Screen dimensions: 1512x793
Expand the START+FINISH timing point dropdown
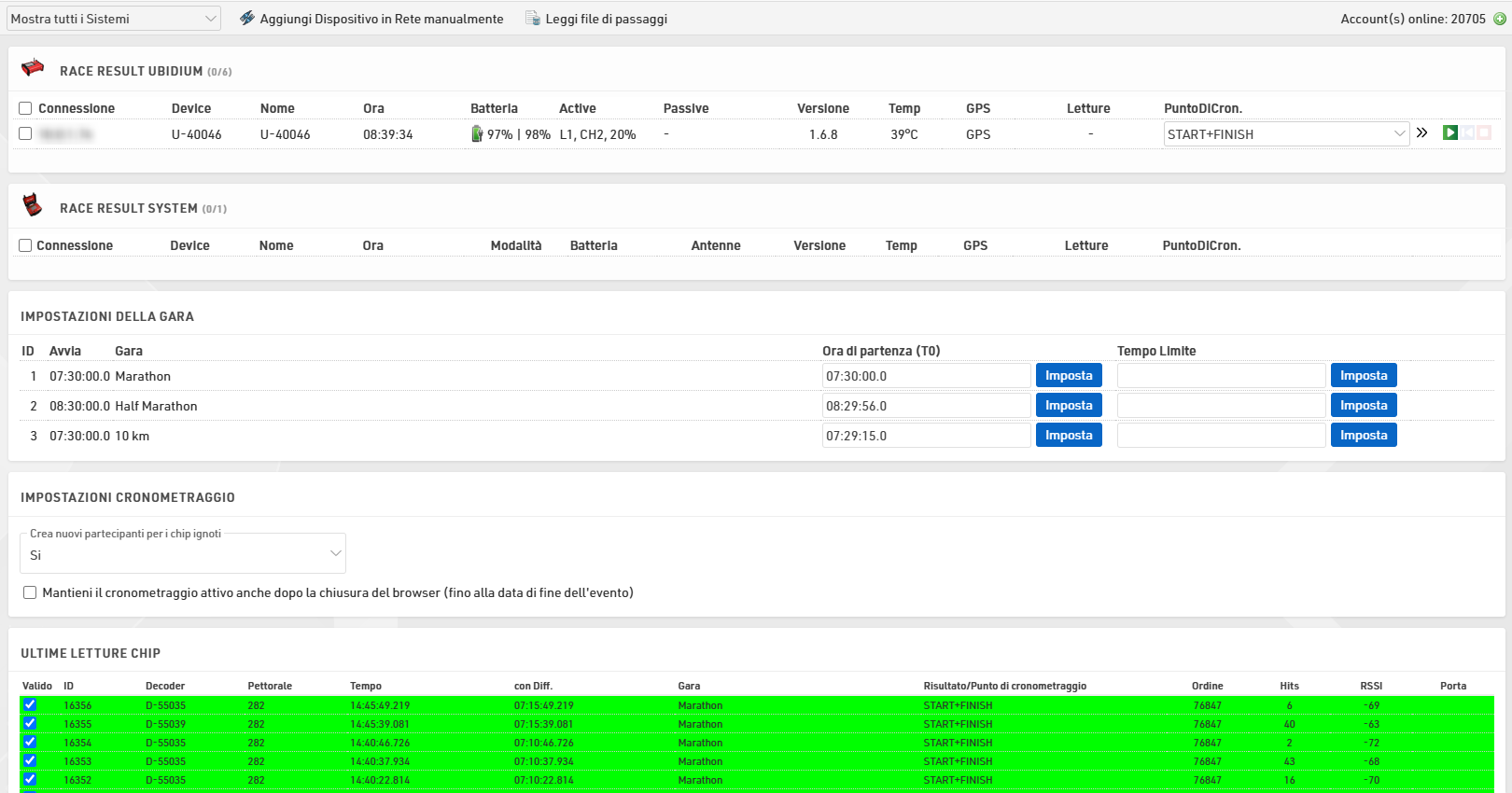(x=1285, y=134)
